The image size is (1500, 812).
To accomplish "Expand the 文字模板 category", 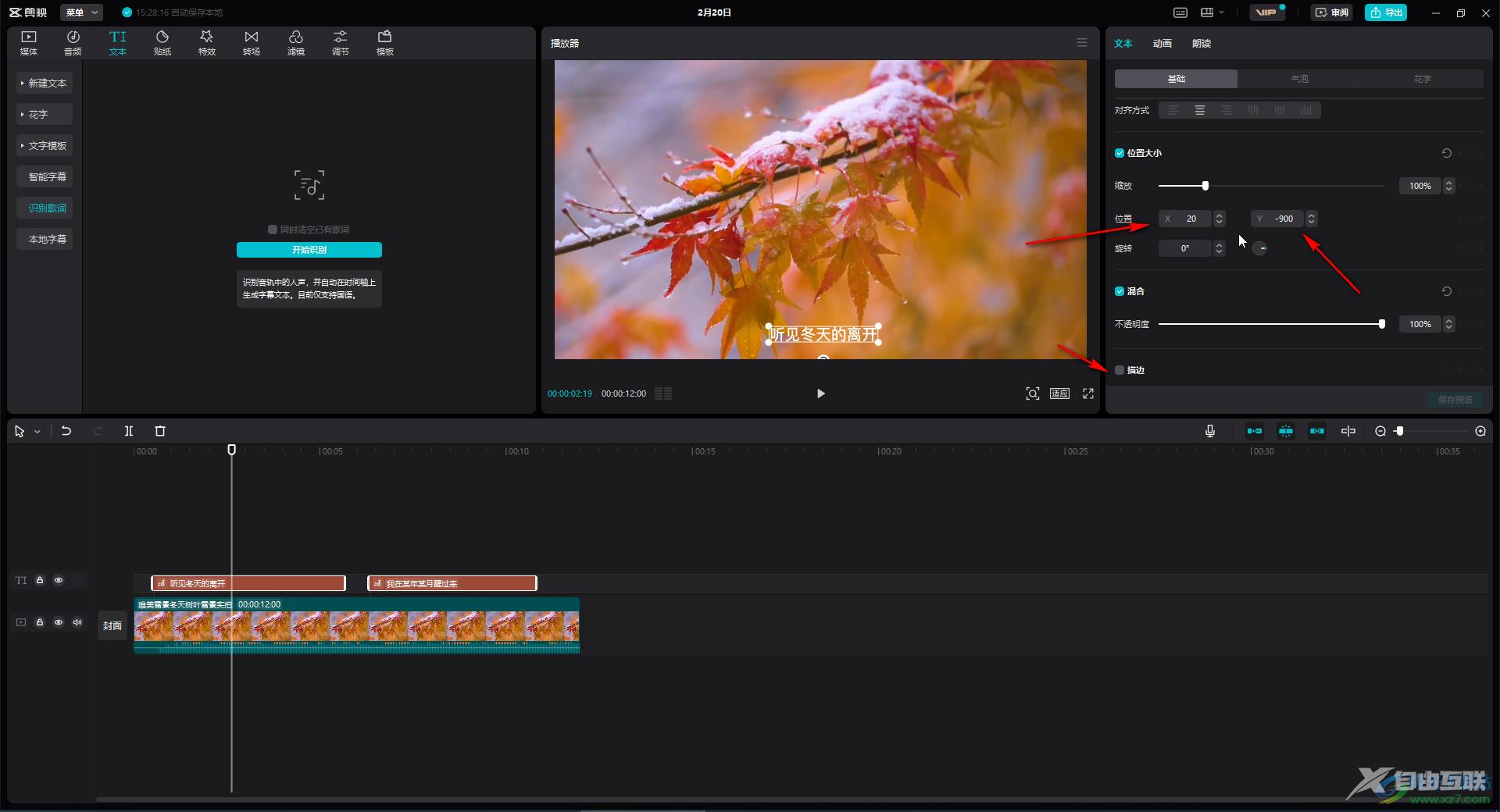I will click(x=45, y=145).
